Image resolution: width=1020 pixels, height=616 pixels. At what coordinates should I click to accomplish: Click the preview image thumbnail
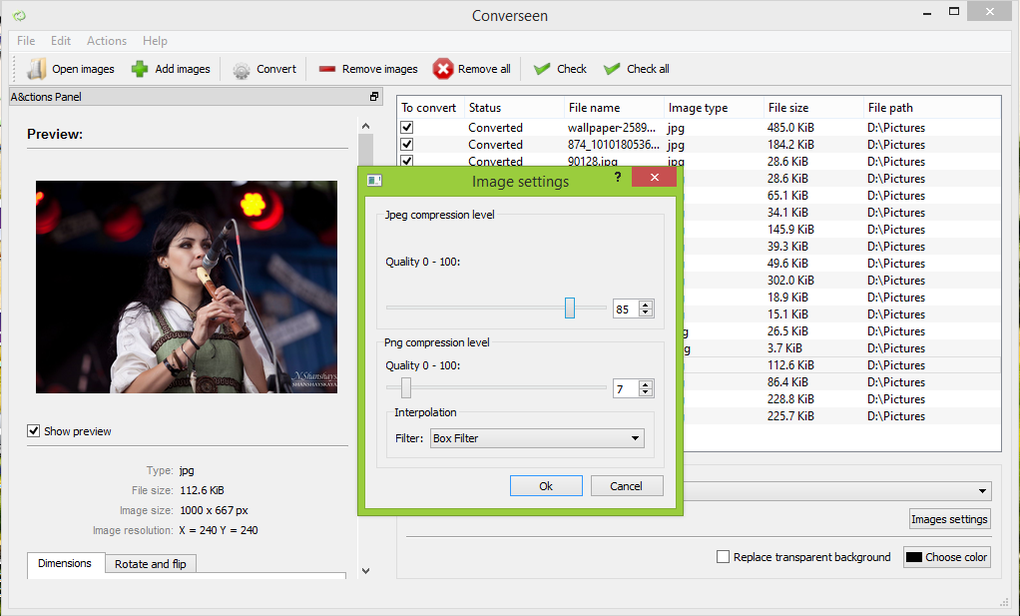click(x=187, y=287)
